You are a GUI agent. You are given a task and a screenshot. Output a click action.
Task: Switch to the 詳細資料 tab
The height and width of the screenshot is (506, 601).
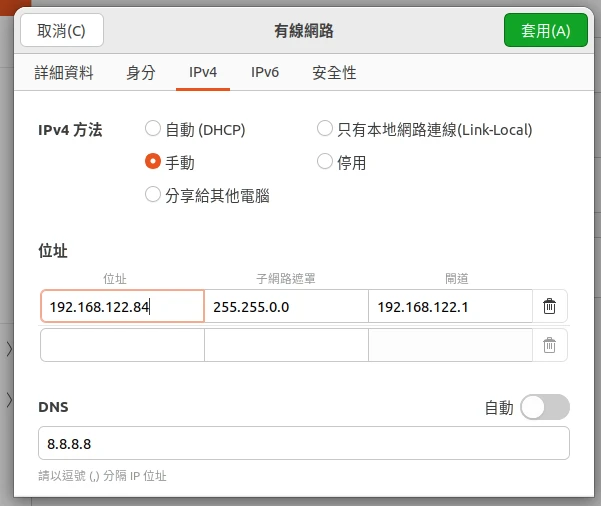click(x=64, y=73)
